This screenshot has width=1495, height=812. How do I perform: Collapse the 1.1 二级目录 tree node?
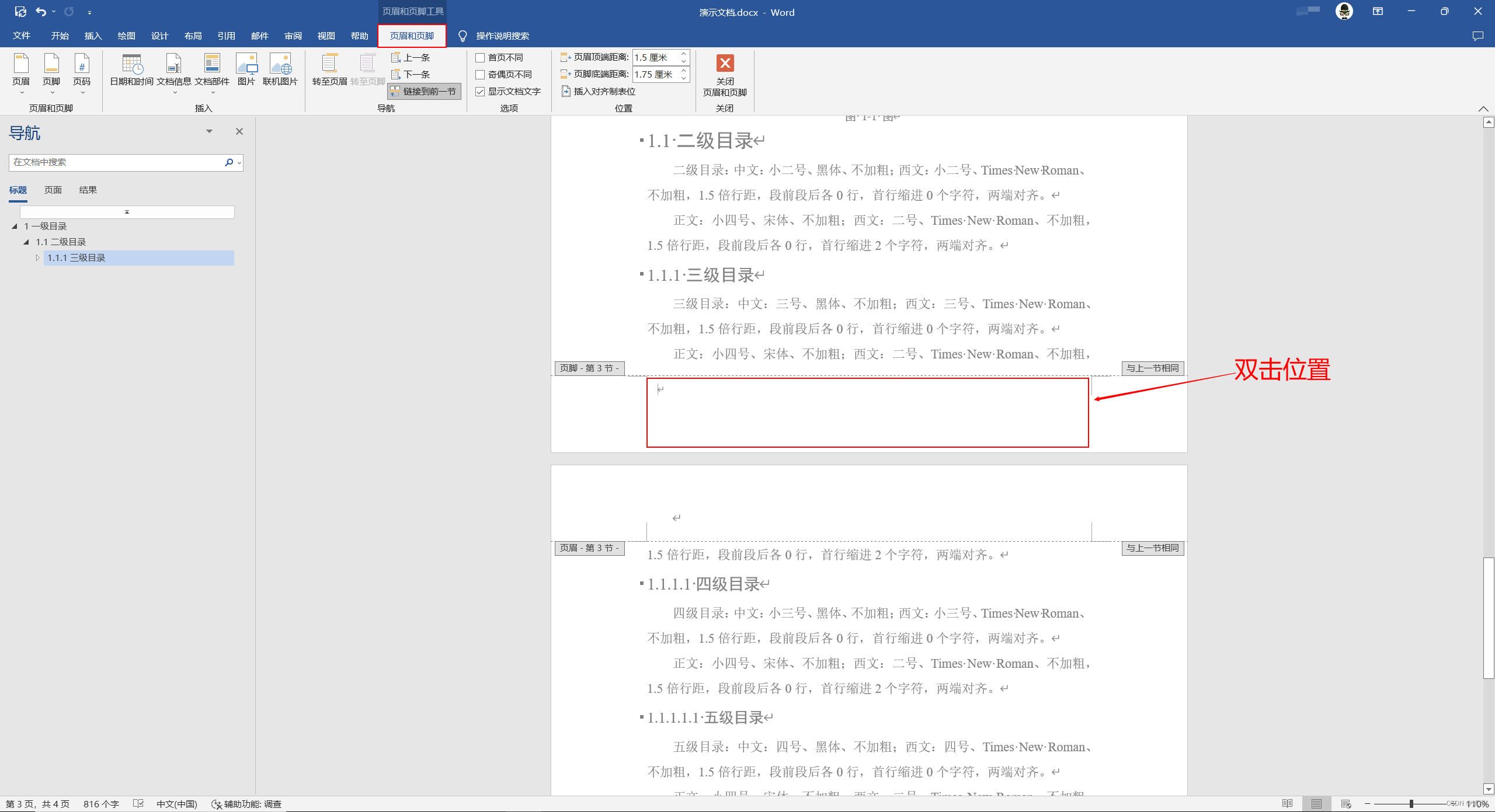(x=26, y=242)
